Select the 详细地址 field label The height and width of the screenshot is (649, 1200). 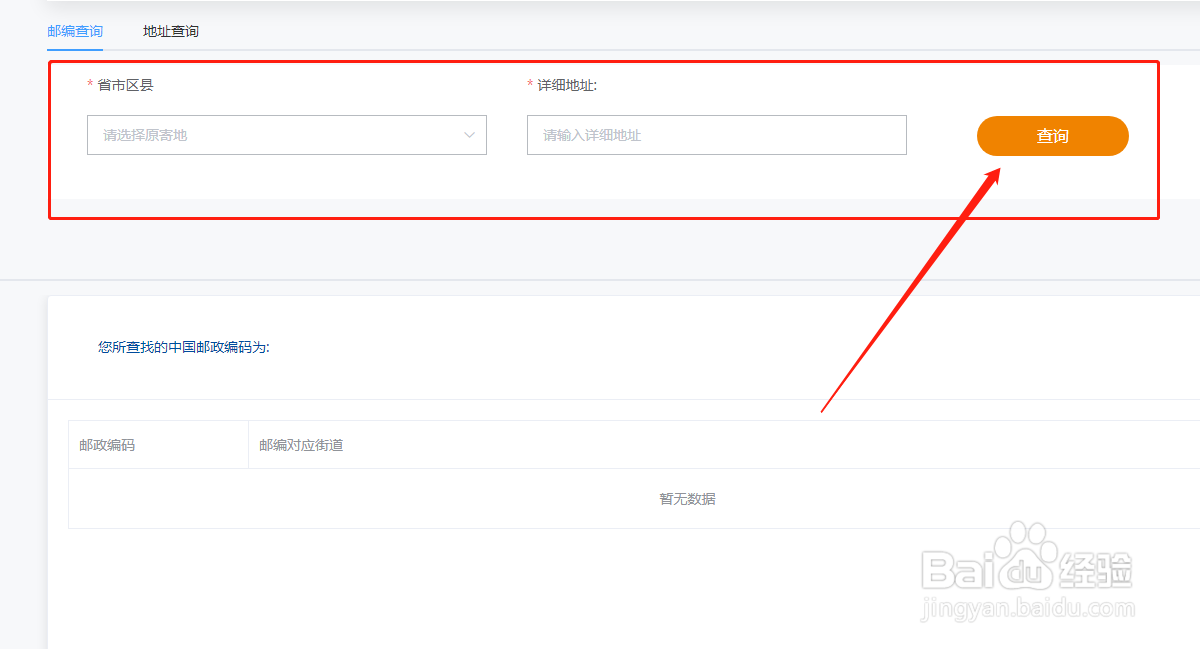[x=567, y=85]
